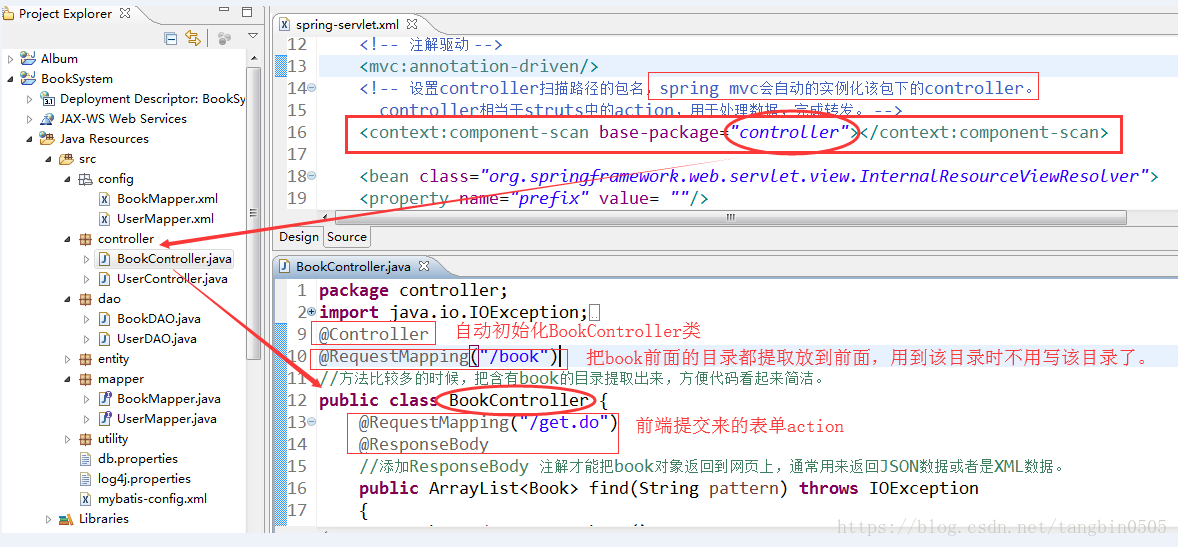Fold the XML comment at line 14

pyautogui.click(x=312, y=89)
